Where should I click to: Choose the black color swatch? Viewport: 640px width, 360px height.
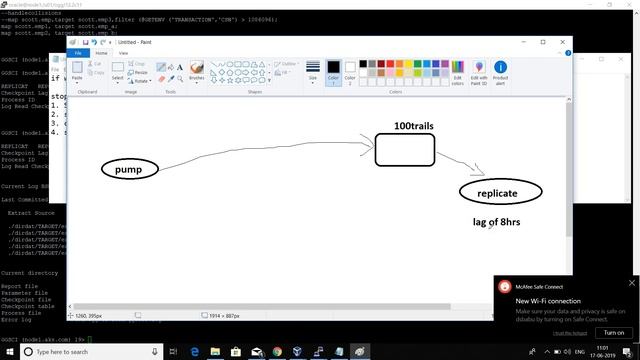(x=363, y=64)
